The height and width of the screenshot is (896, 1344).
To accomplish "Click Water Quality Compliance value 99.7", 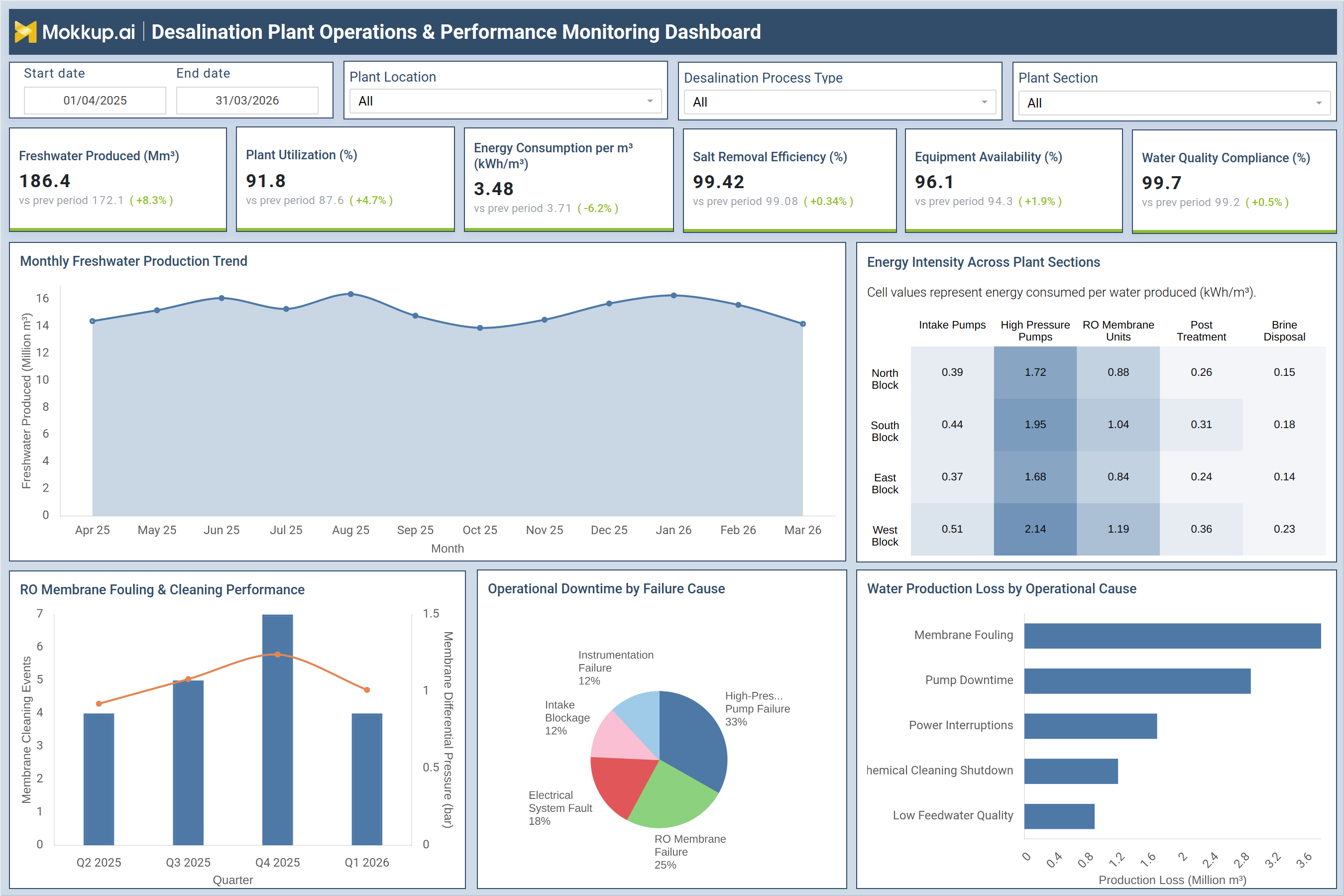I will 1162,183.
